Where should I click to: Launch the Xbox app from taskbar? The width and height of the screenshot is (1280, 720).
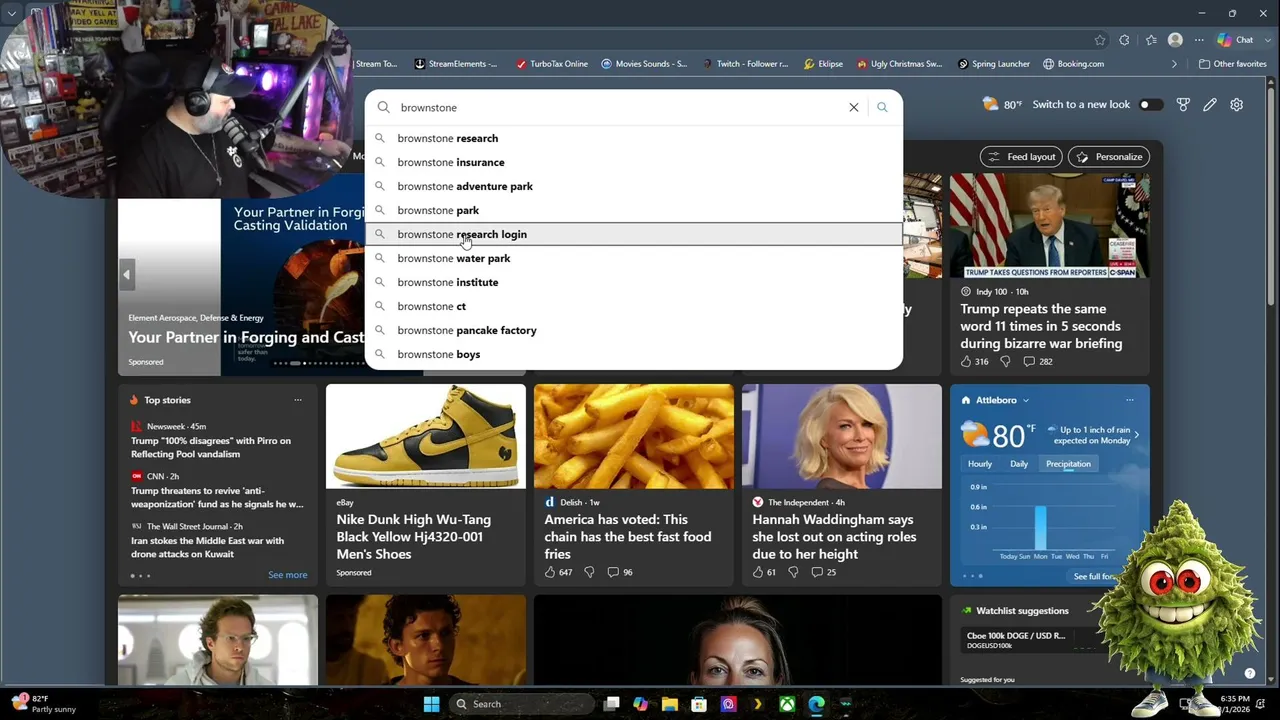tap(788, 704)
